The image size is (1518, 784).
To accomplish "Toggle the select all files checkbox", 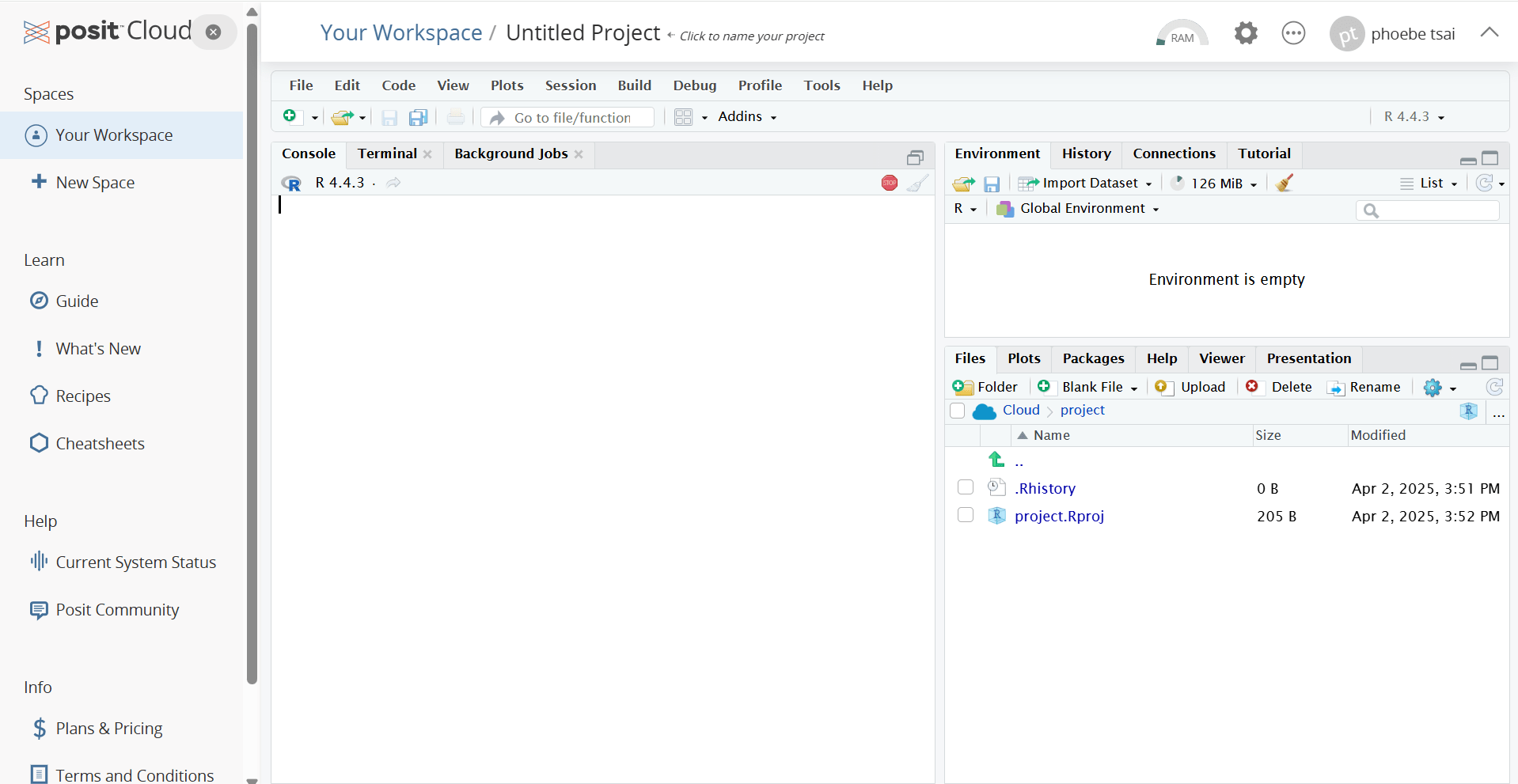I will 958,411.
